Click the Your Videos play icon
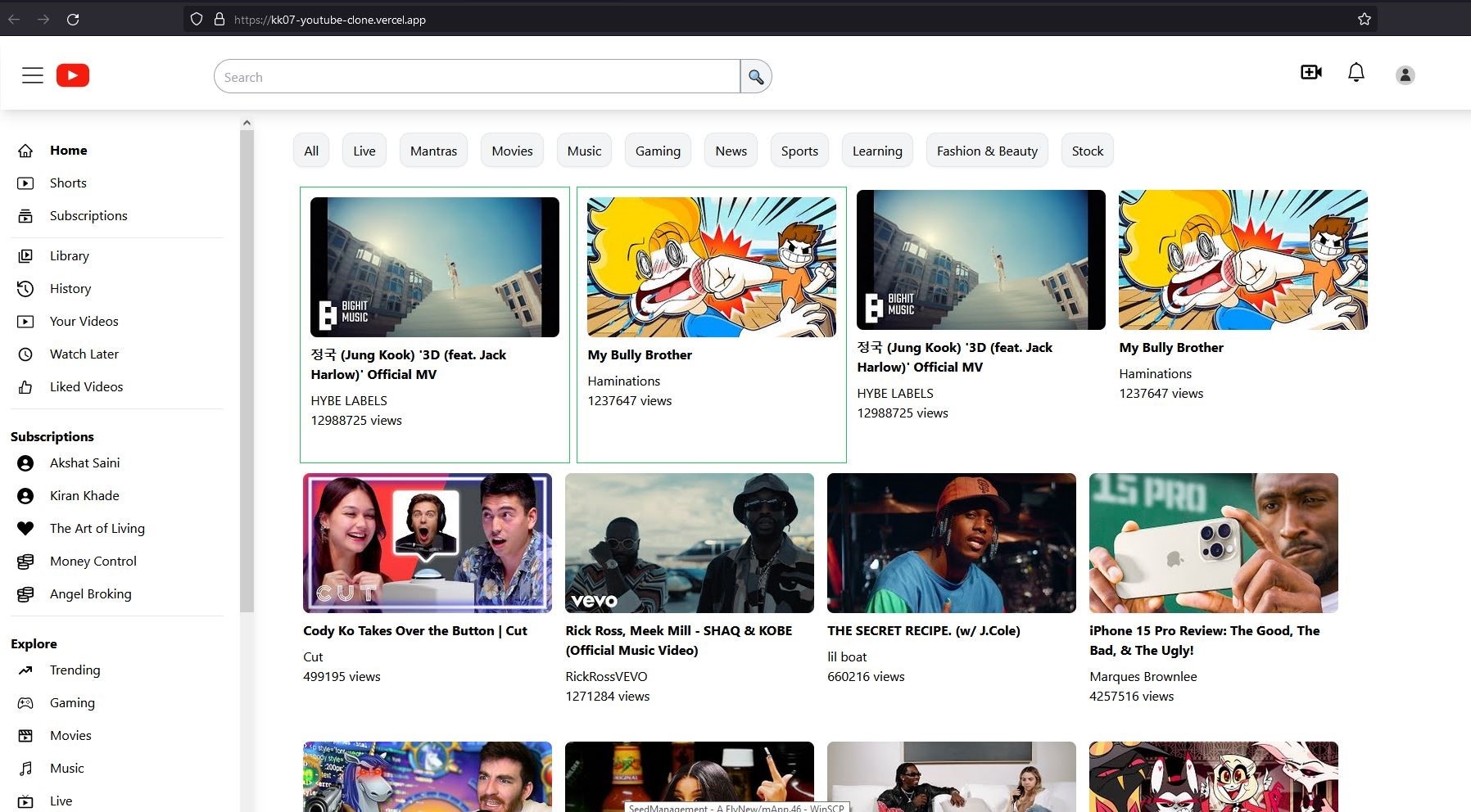The height and width of the screenshot is (812, 1471). click(25, 322)
